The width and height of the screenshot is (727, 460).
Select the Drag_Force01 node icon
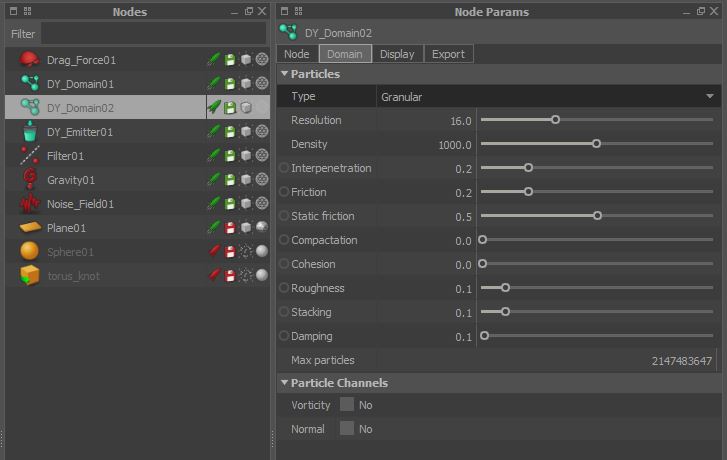pyautogui.click(x=29, y=60)
